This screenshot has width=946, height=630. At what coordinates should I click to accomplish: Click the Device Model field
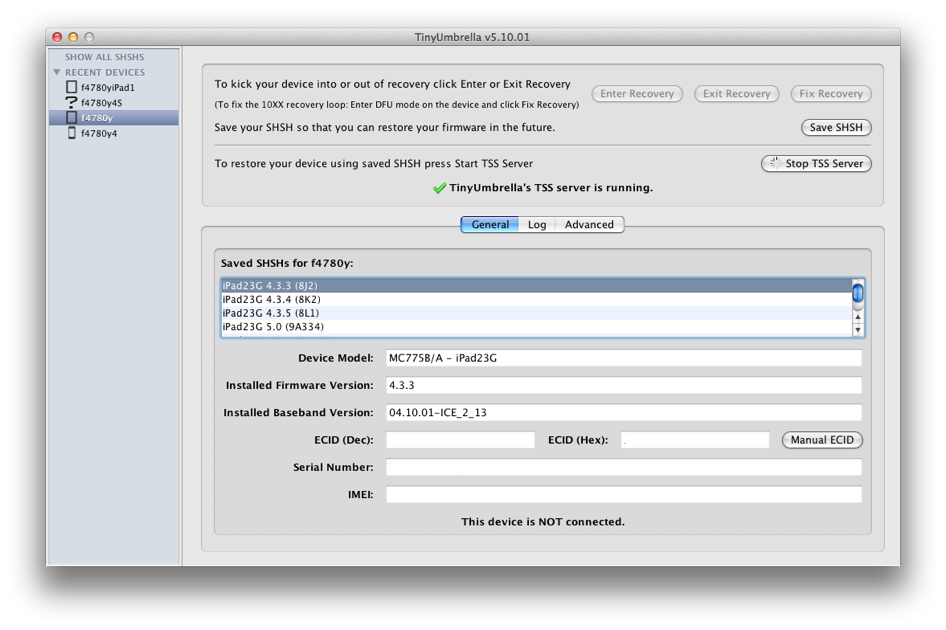coord(624,358)
